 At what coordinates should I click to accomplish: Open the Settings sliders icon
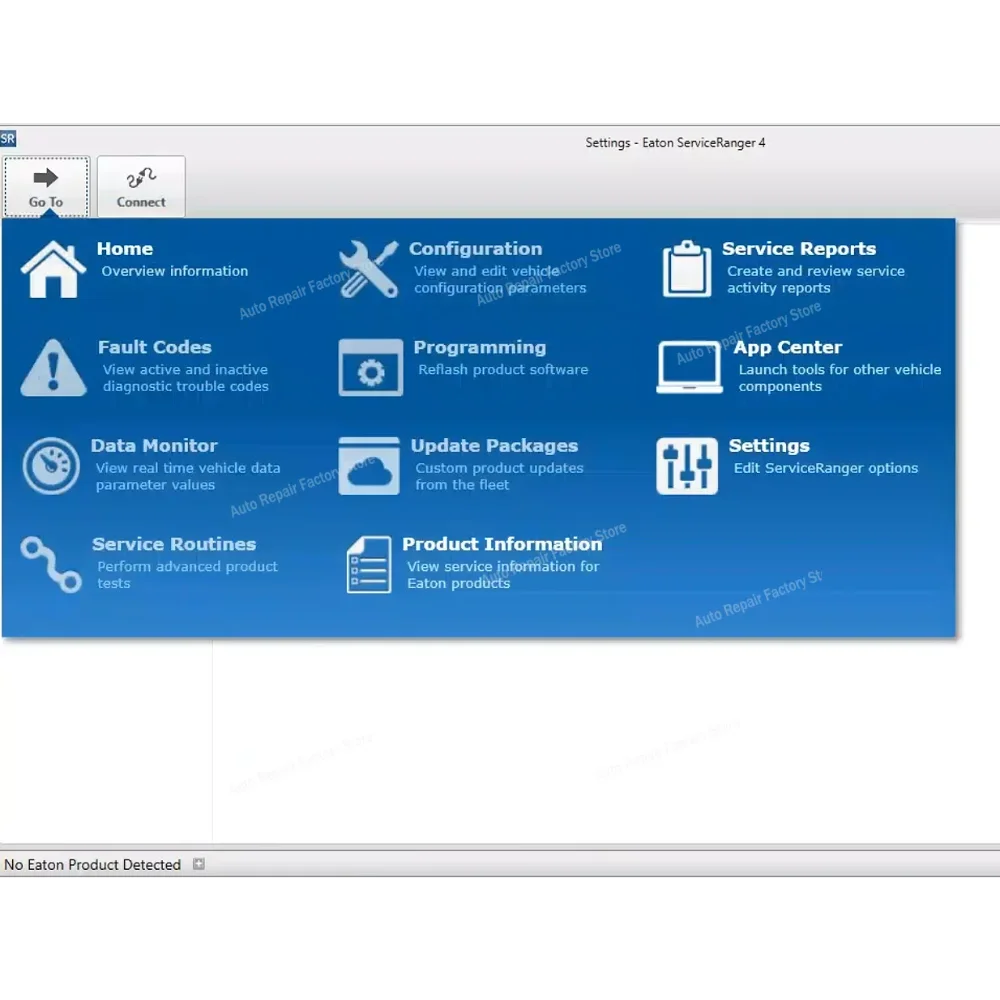pos(687,466)
